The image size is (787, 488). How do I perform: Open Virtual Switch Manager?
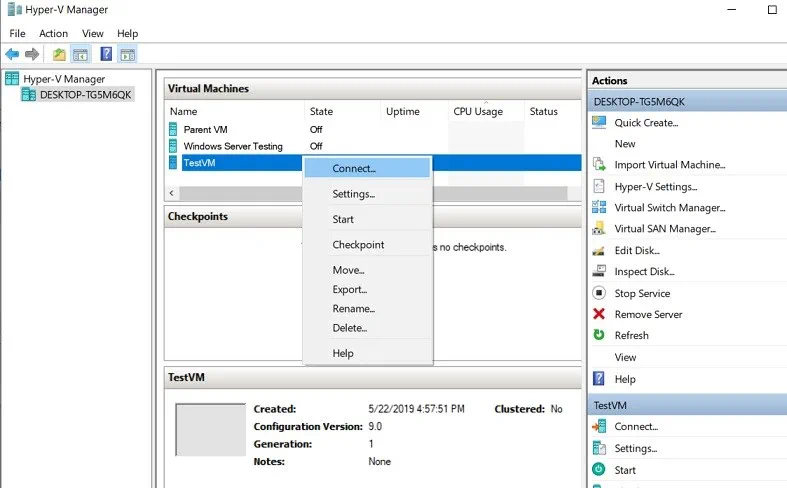669,208
